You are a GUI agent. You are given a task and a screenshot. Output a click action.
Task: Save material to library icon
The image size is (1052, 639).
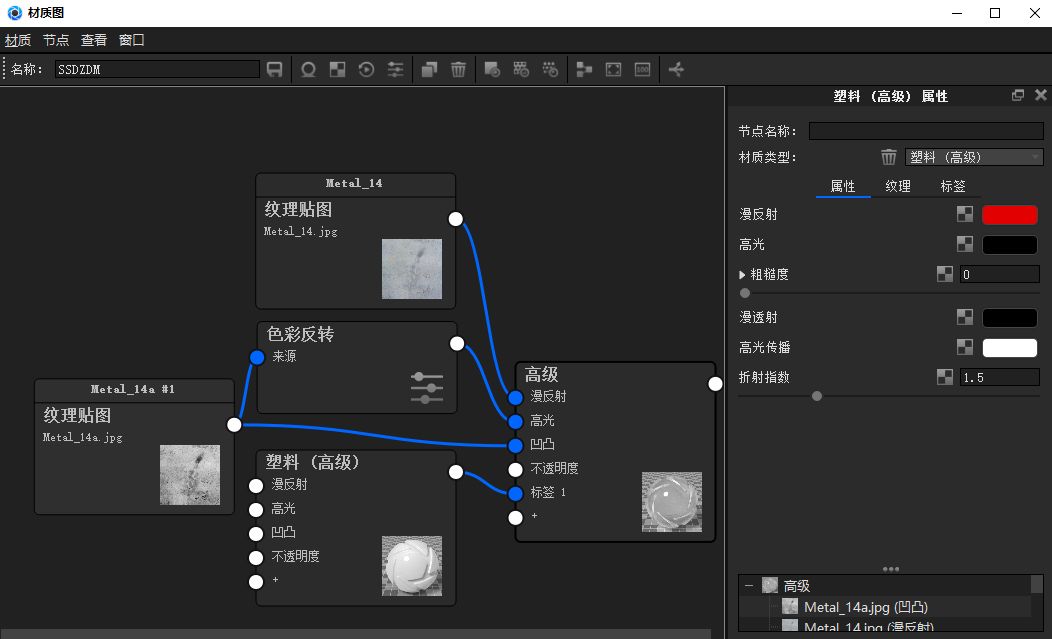pos(274,69)
